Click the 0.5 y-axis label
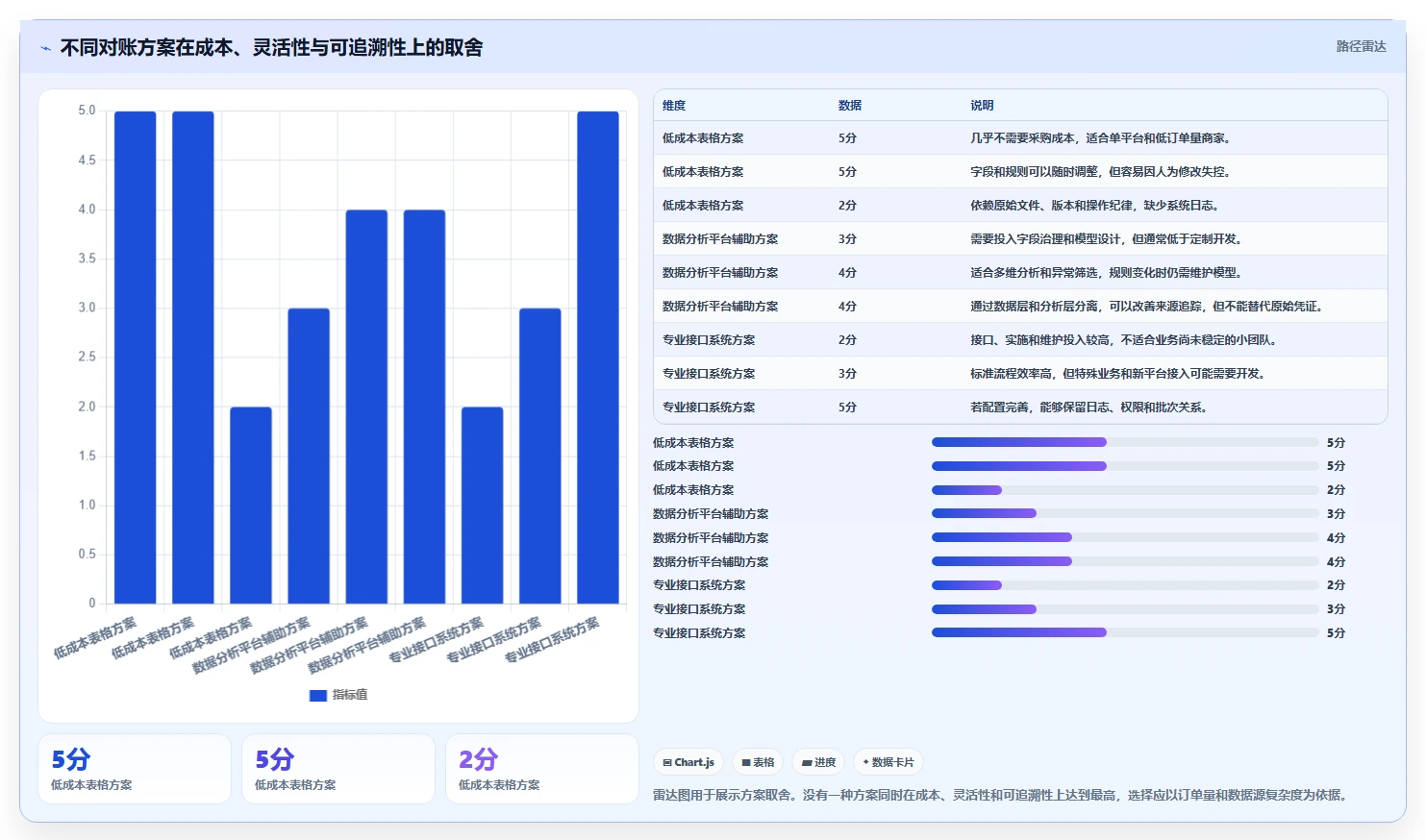 pyautogui.click(x=87, y=554)
